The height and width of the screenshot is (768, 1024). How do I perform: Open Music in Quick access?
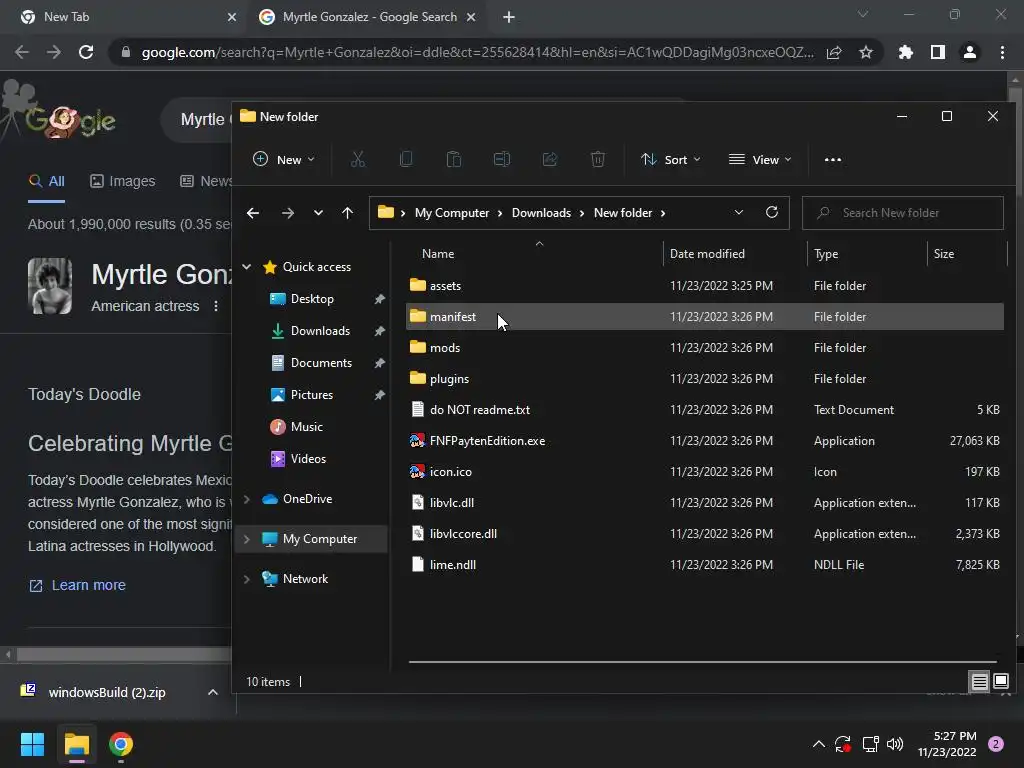306,426
